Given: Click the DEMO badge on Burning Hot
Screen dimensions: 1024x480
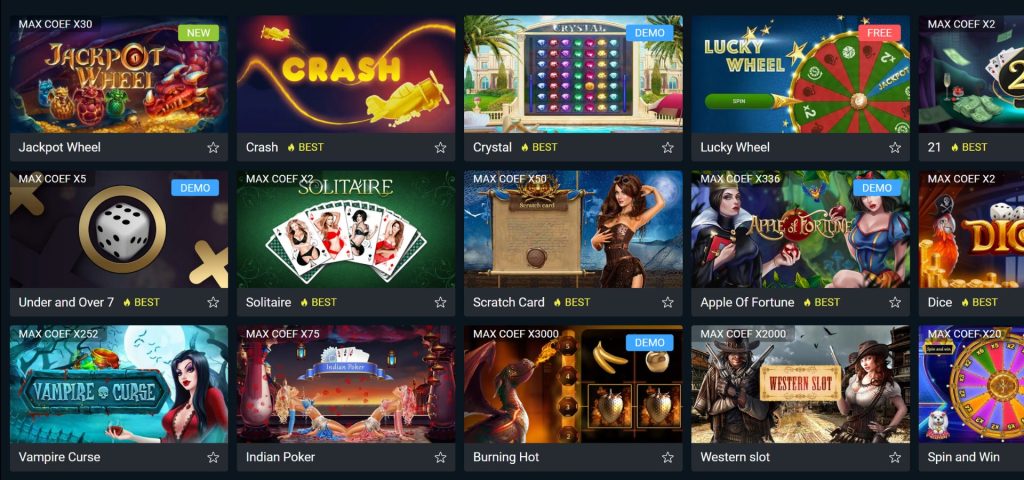Looking at the screenshot, I should (x=649, y=342).
